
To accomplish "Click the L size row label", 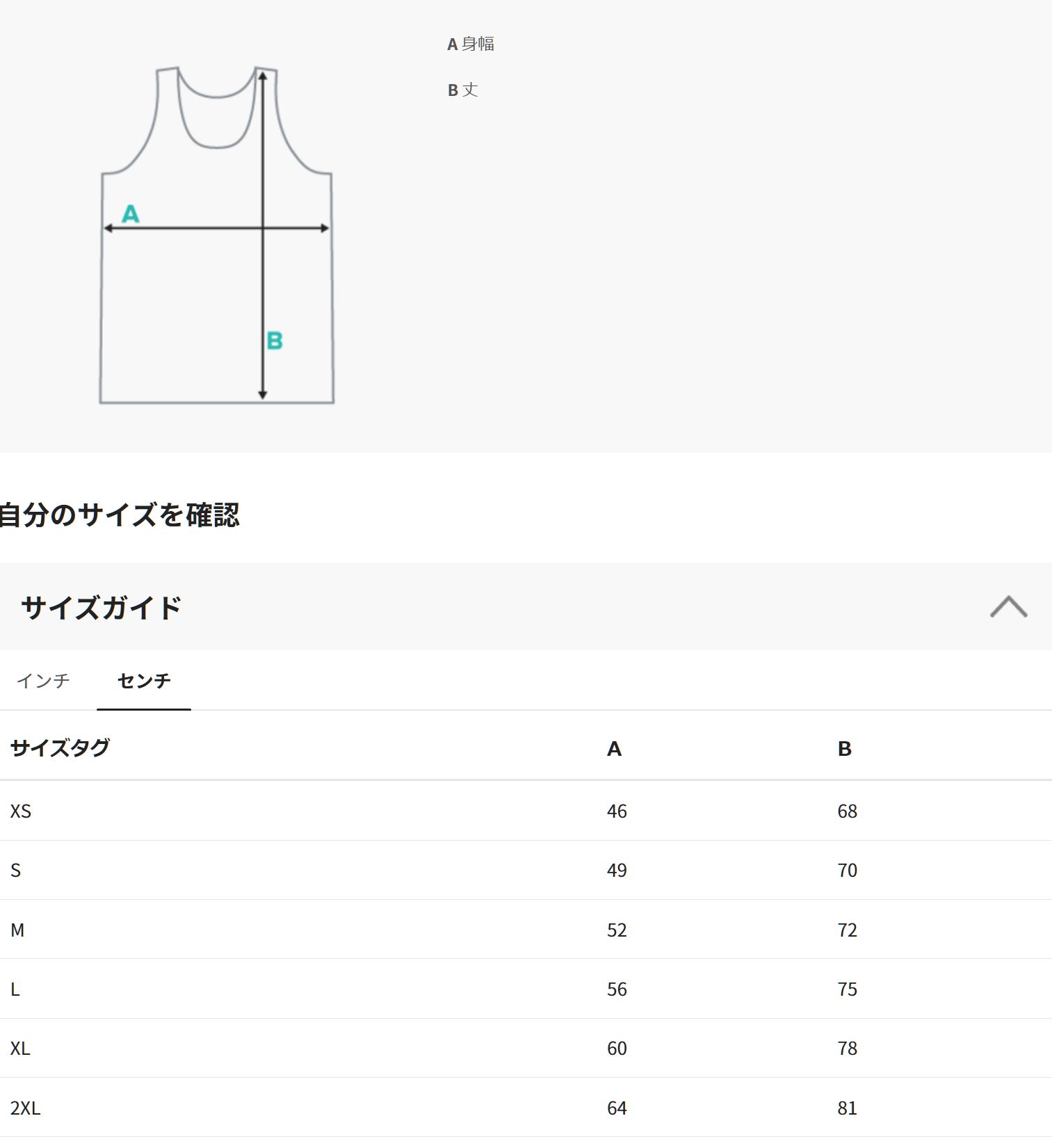I will pyautogui.click(x=15, y=989).
